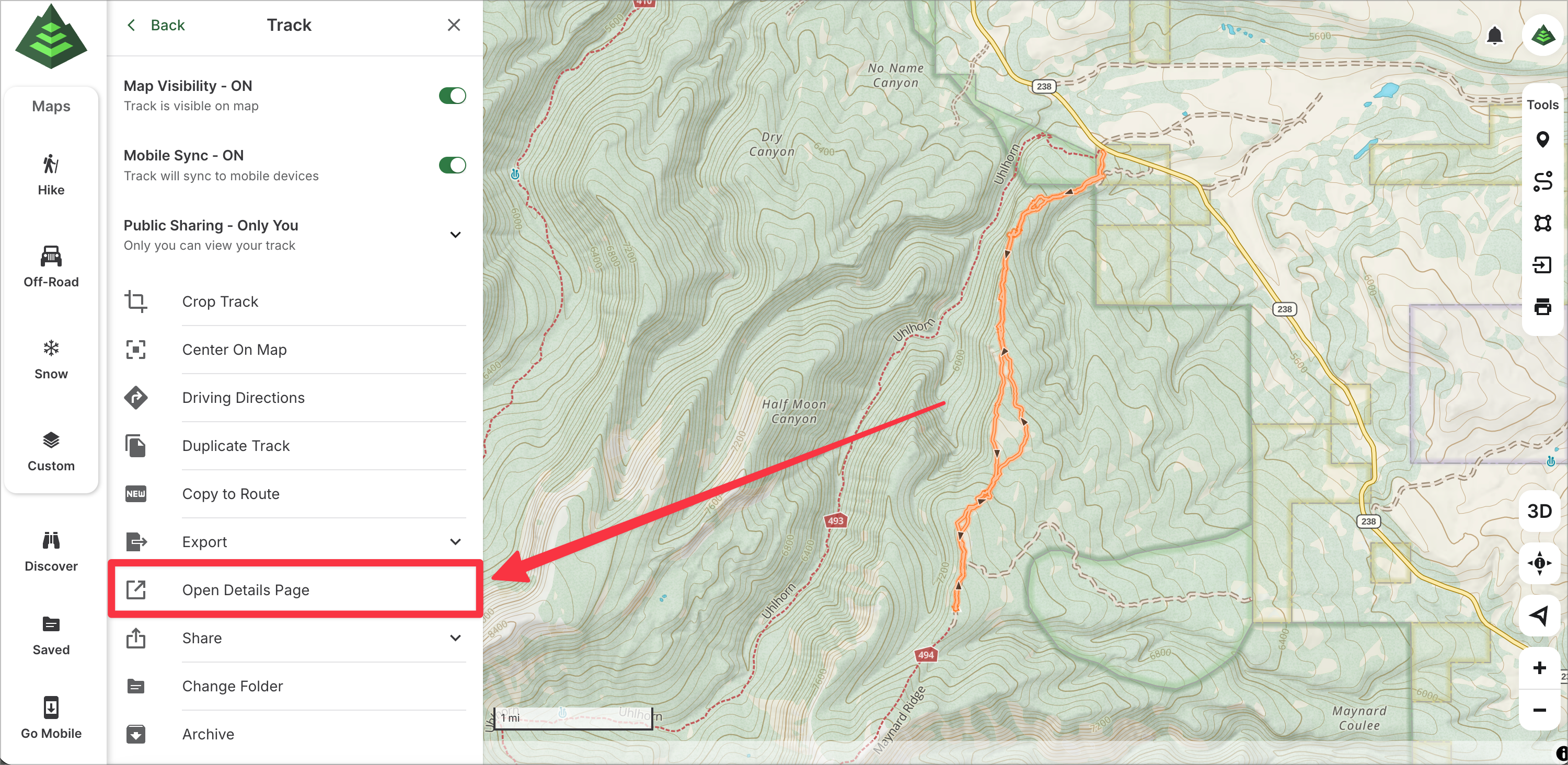1568x765 pixels.
Task: Switch map to 3D view
Action: point(1539,511)
